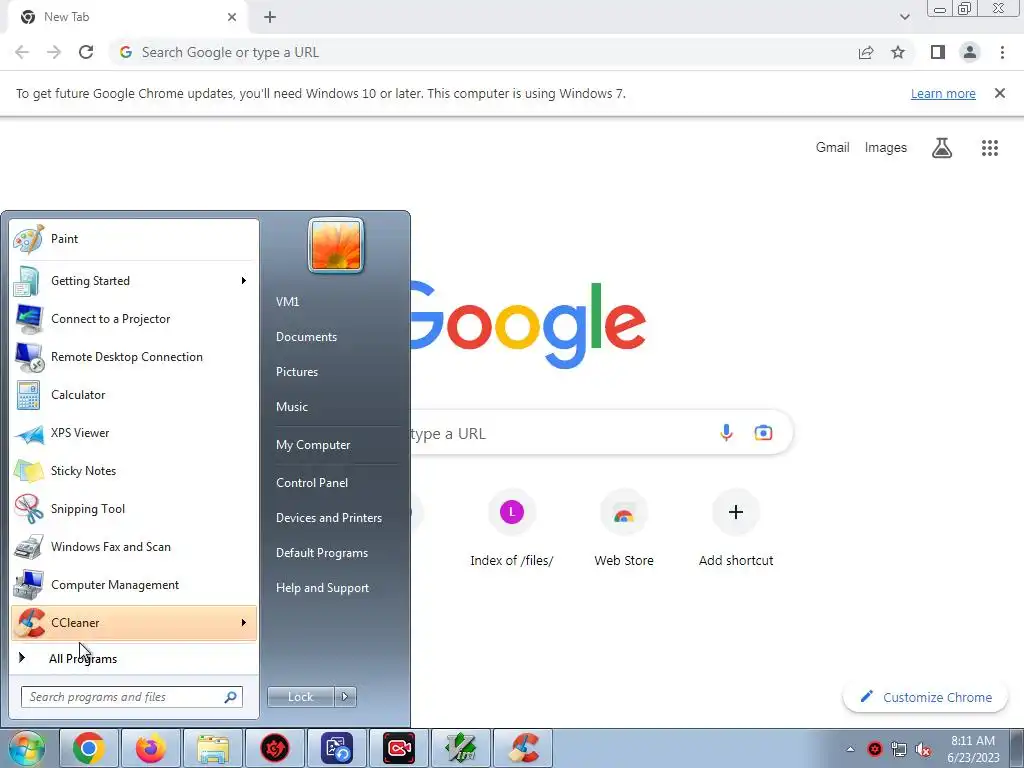This screenshot has width=1024, height=768.
Task: Dismiss the Windows 7 update notice
Action: (999, 93)
